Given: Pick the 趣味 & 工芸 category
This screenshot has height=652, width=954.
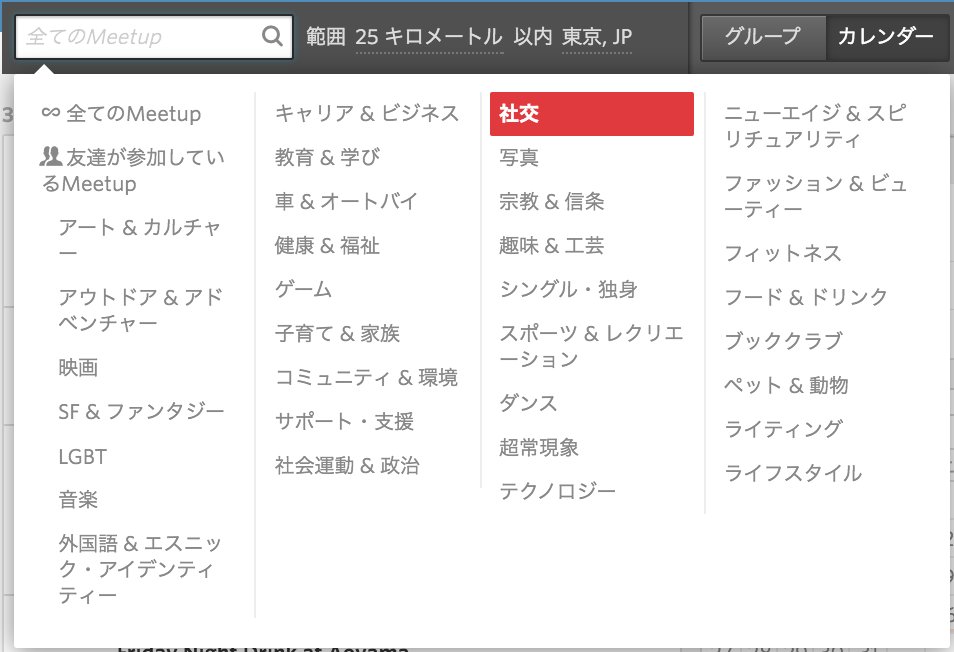Looking at the screenshot, I should [x=552, y=246].
